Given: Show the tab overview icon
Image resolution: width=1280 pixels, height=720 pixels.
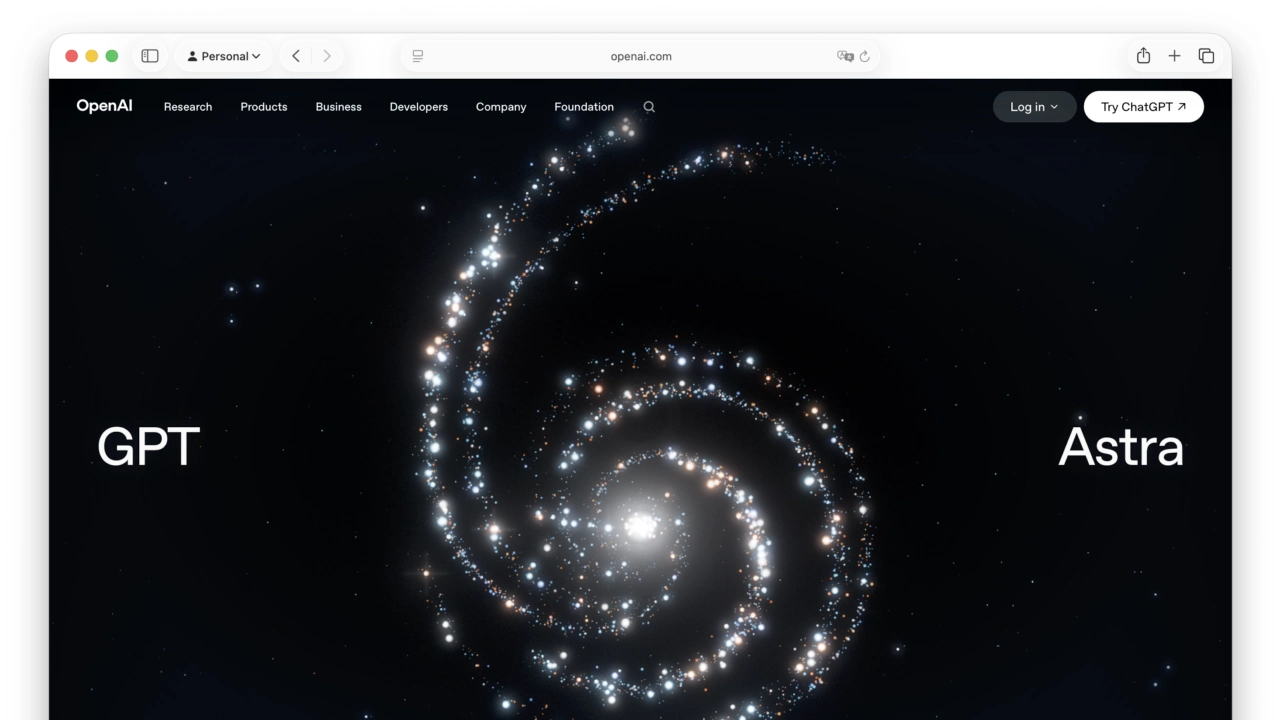Looking at the screenshot, I should coord(1207,56).
